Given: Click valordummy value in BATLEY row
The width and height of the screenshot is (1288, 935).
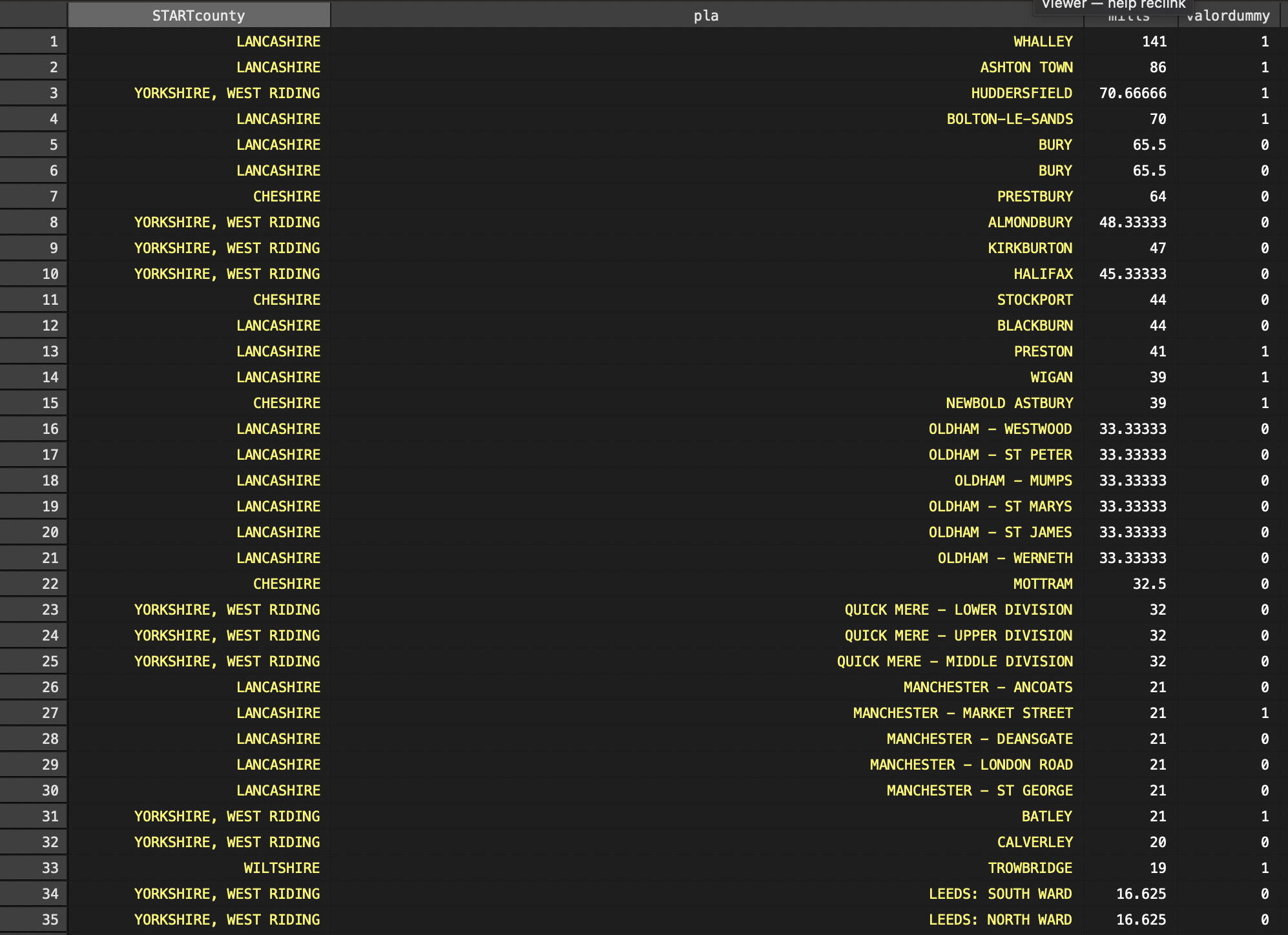Looking at the screenshot, I should pos(1264,816).
